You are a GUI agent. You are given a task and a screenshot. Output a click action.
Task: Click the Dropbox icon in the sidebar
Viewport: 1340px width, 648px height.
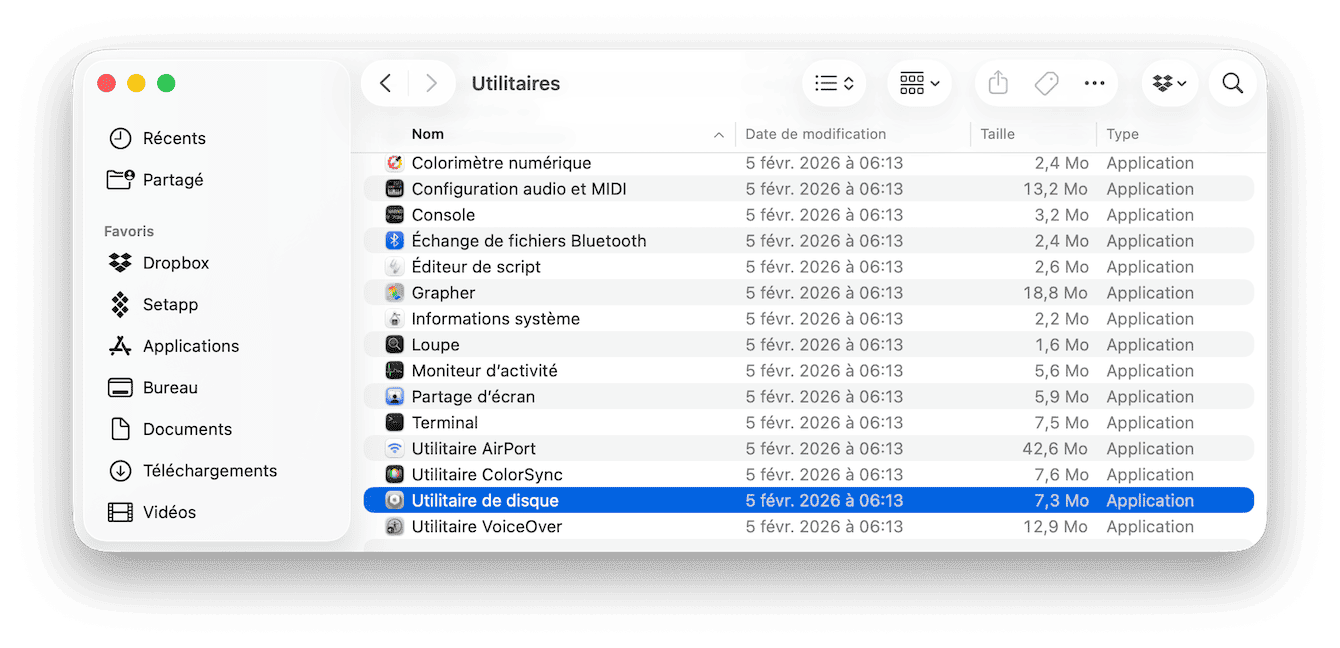[x=120, y=262]
